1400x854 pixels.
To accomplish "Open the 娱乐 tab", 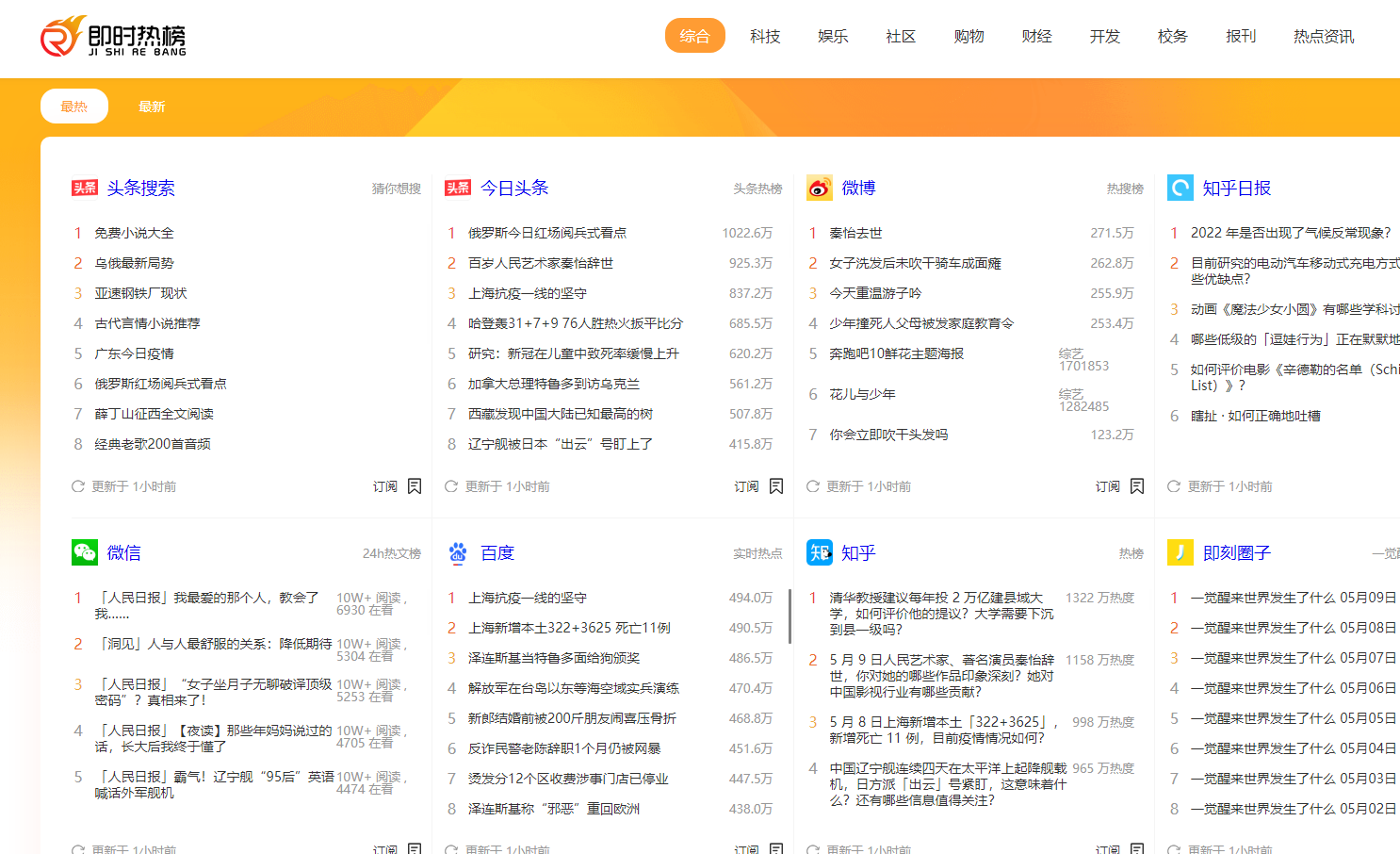I will 833,36.
